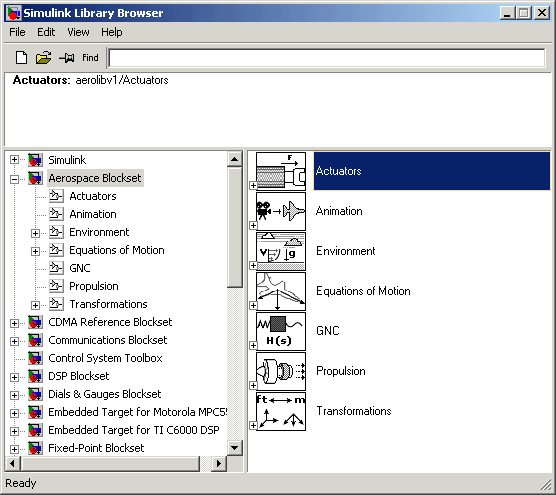Screen dimensions: 556x495
Task: Expand Propulsion plus box in right pane
Action: (x=253, y=385)
